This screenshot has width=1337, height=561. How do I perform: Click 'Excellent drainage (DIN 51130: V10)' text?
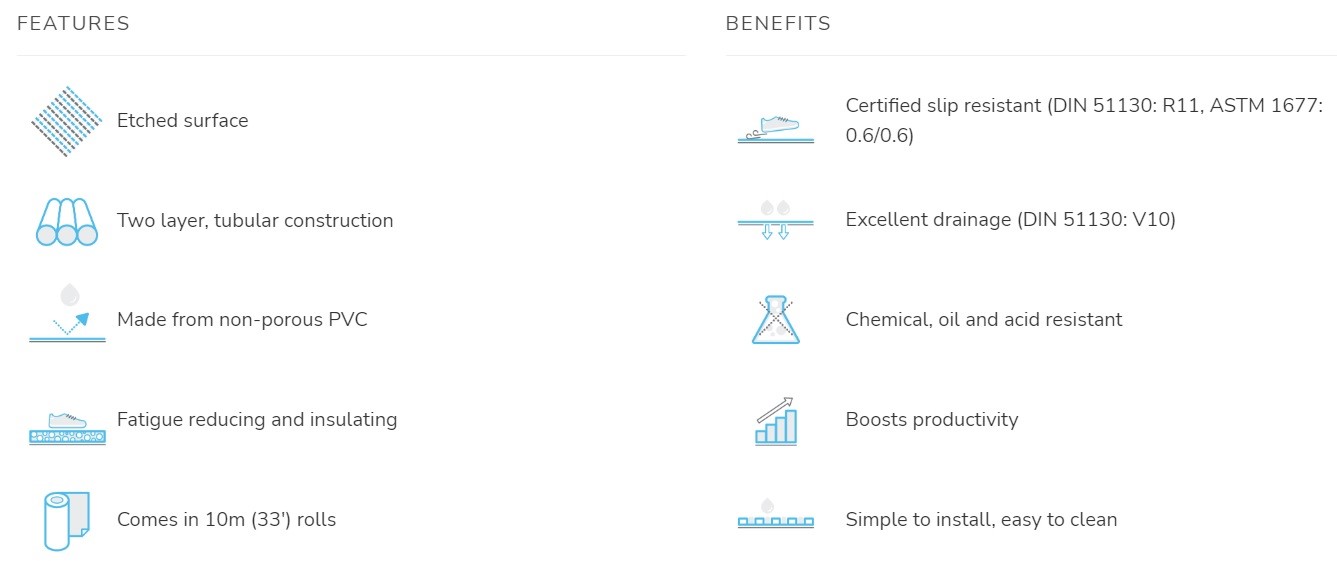click(1010, 220)
